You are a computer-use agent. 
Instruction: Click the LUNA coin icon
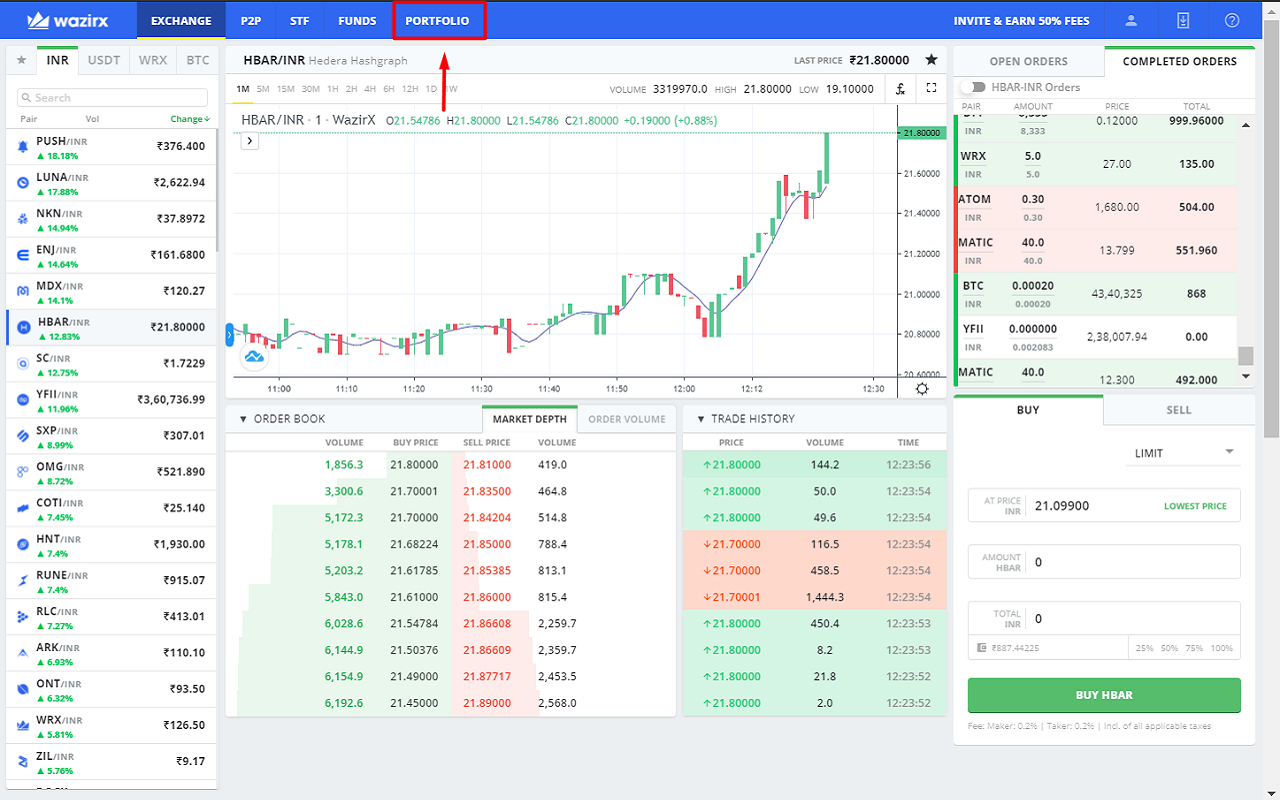[23, 183]
